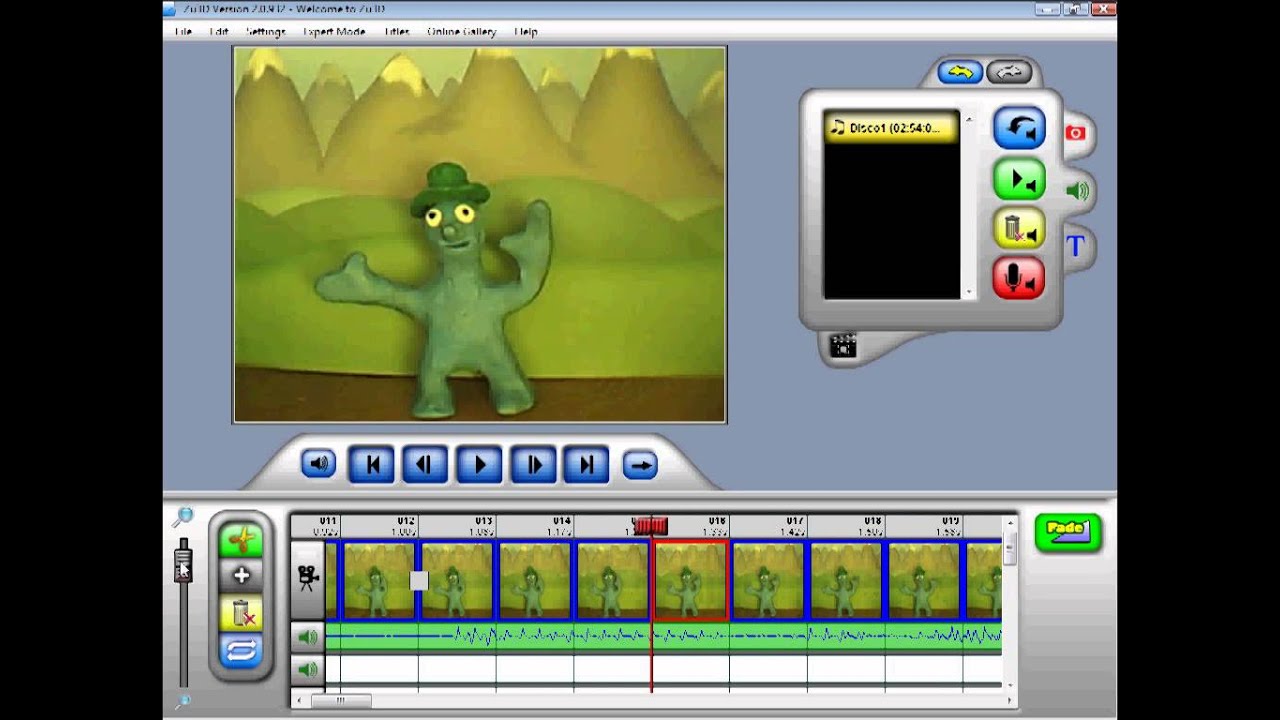This screenshot has height=720, width=1280.
Task: Open the blue T titles tab
Action: pos(1076,245)
